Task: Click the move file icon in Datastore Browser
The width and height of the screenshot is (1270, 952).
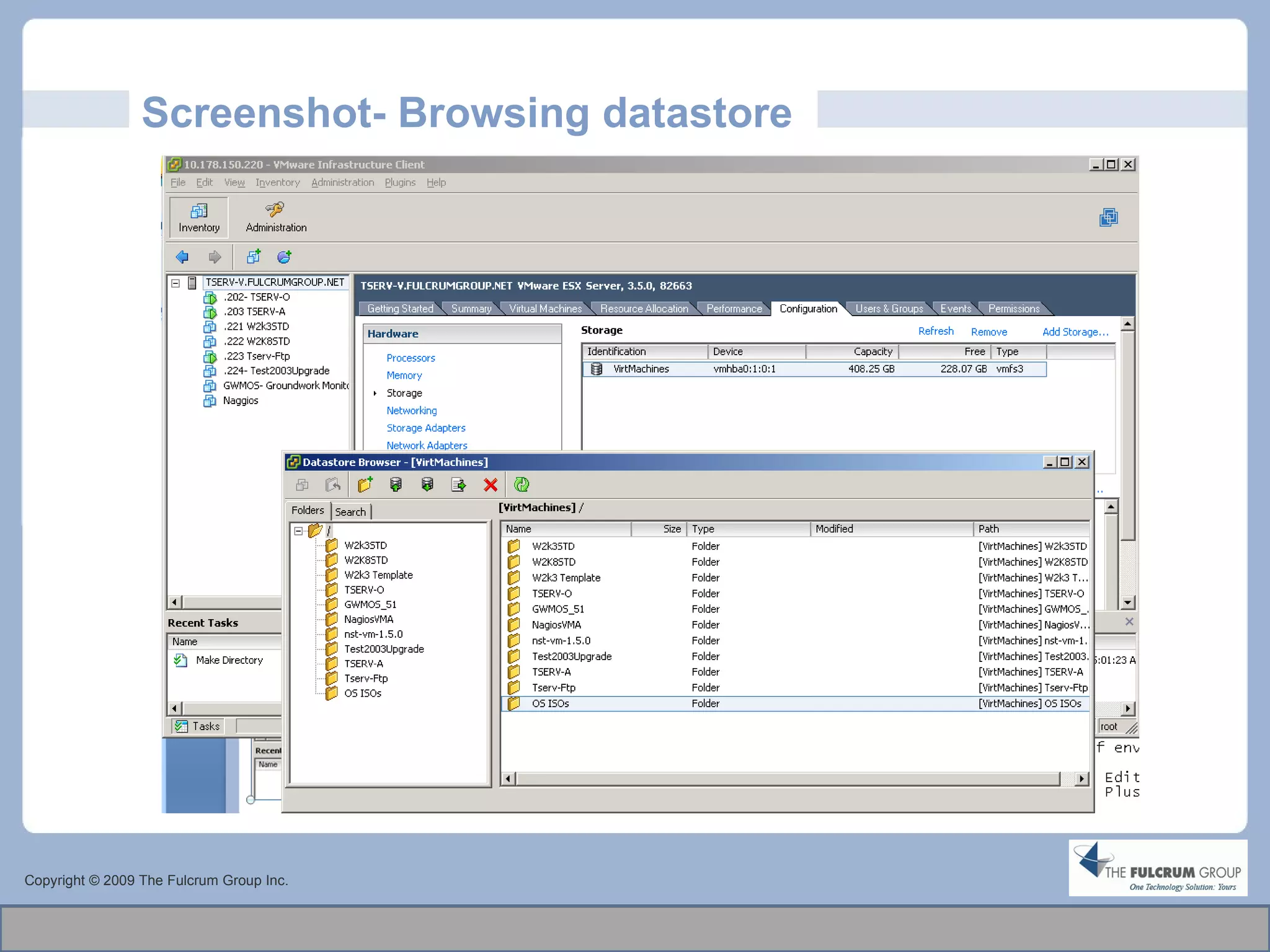Action: pos(459,485)
